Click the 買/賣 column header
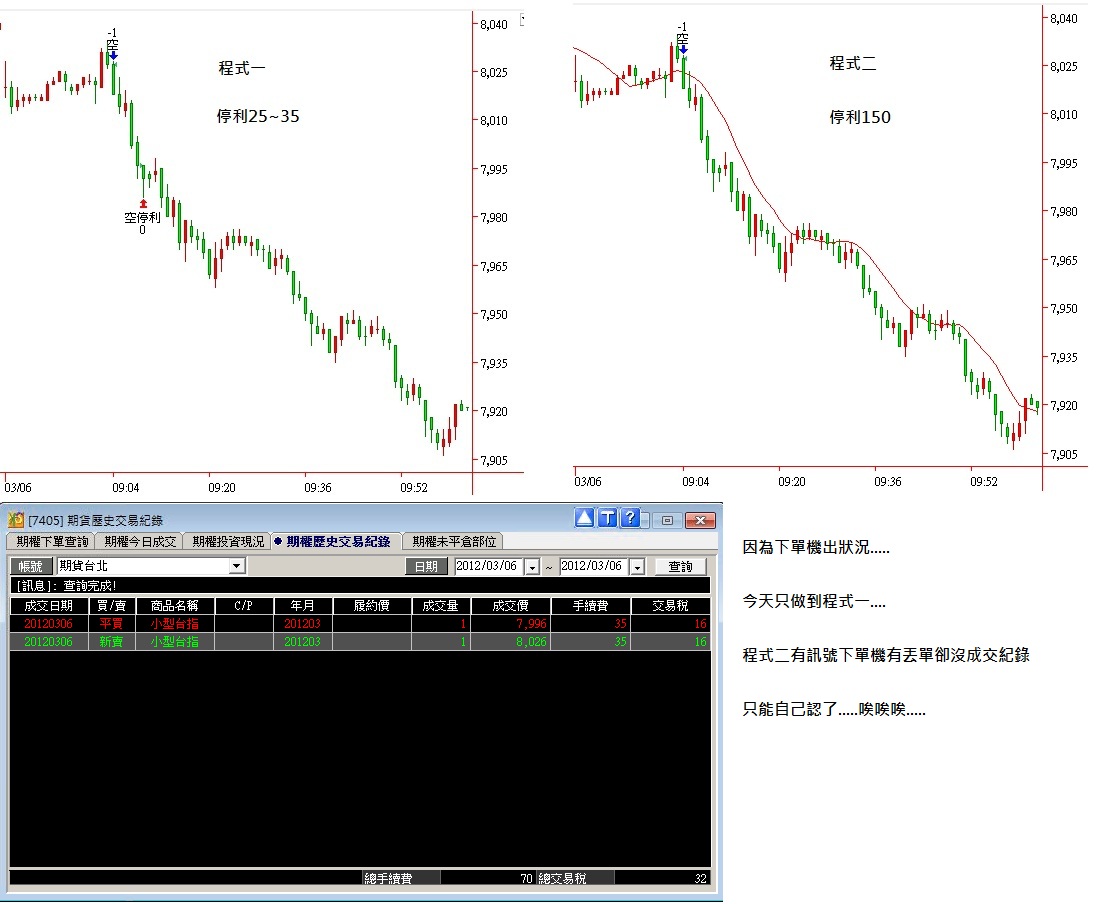The height and width of the screenshot is (904, 1106). 111,606
